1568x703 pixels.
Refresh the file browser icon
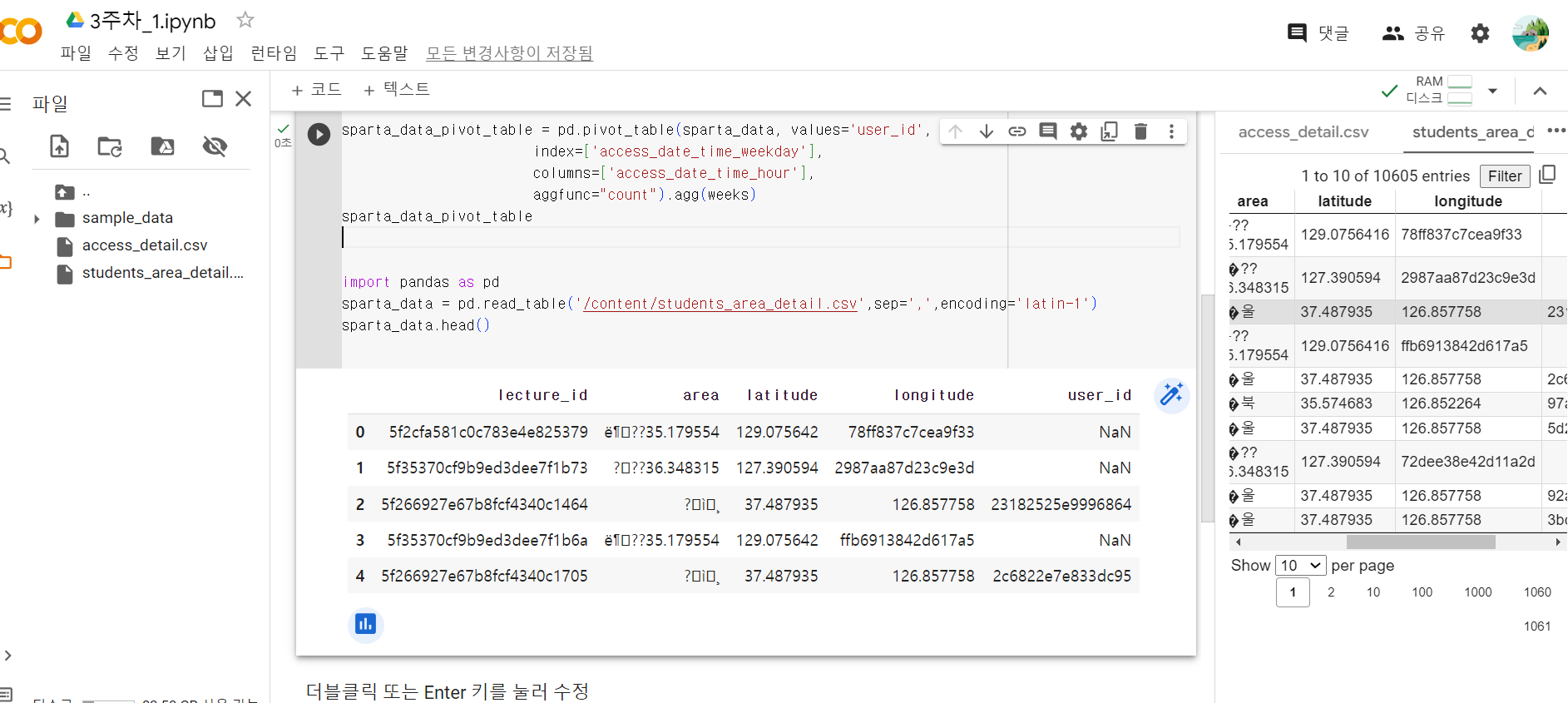coord(110,146)
